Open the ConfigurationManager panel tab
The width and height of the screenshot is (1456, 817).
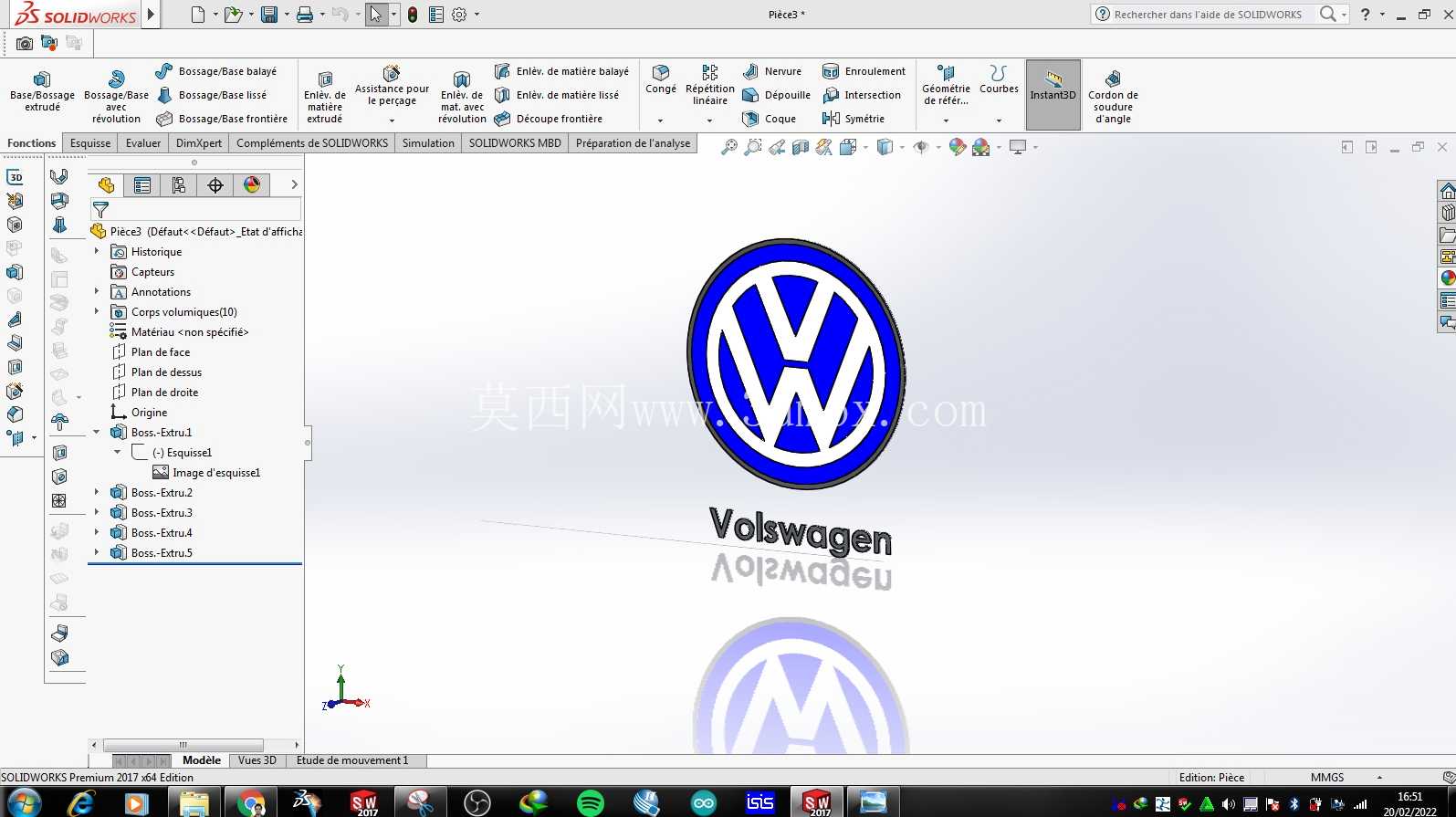coord(179,185)
